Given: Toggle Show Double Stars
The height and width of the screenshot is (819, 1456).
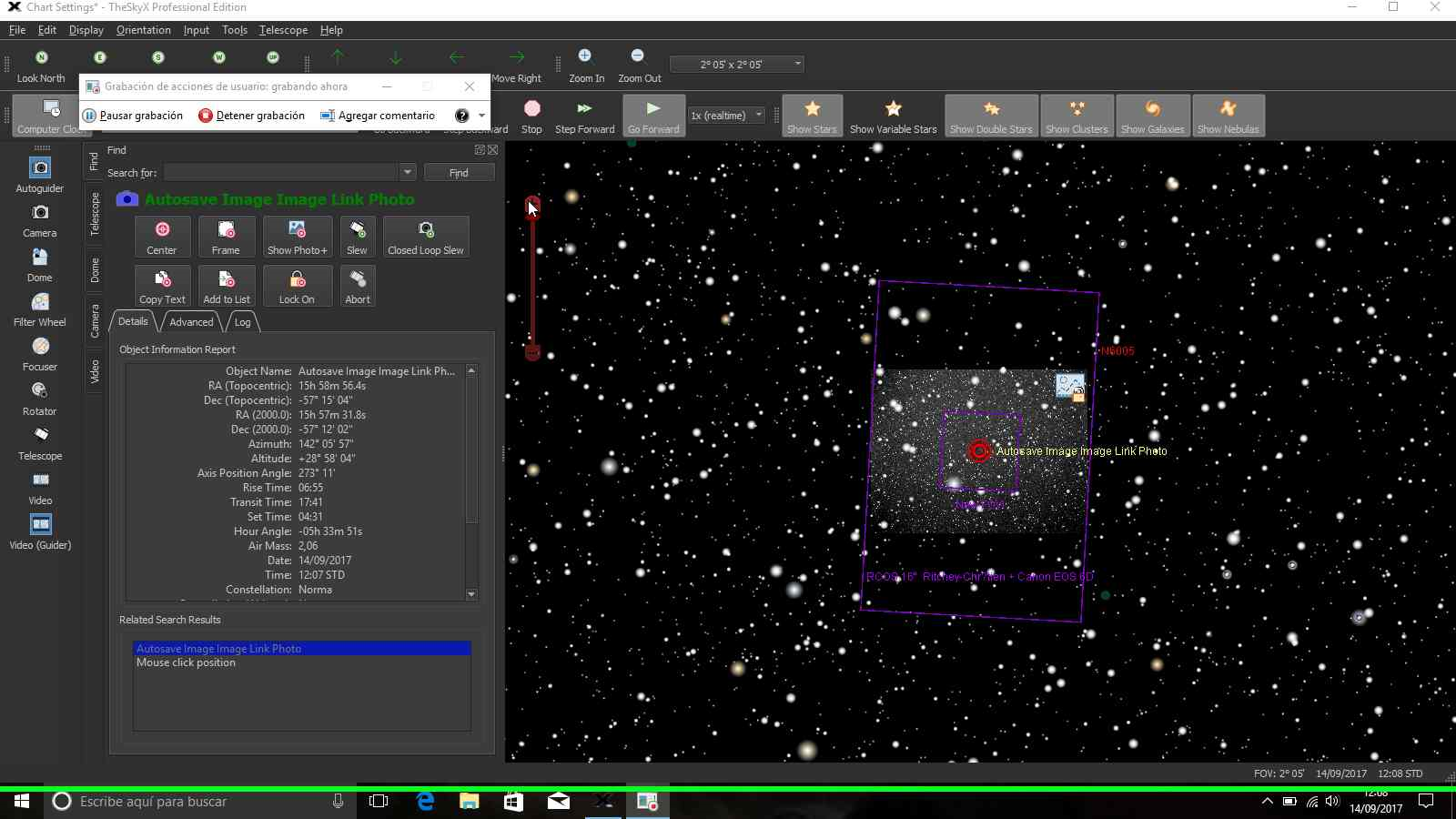Looking at the screenshot, I should tap(991, 116).
